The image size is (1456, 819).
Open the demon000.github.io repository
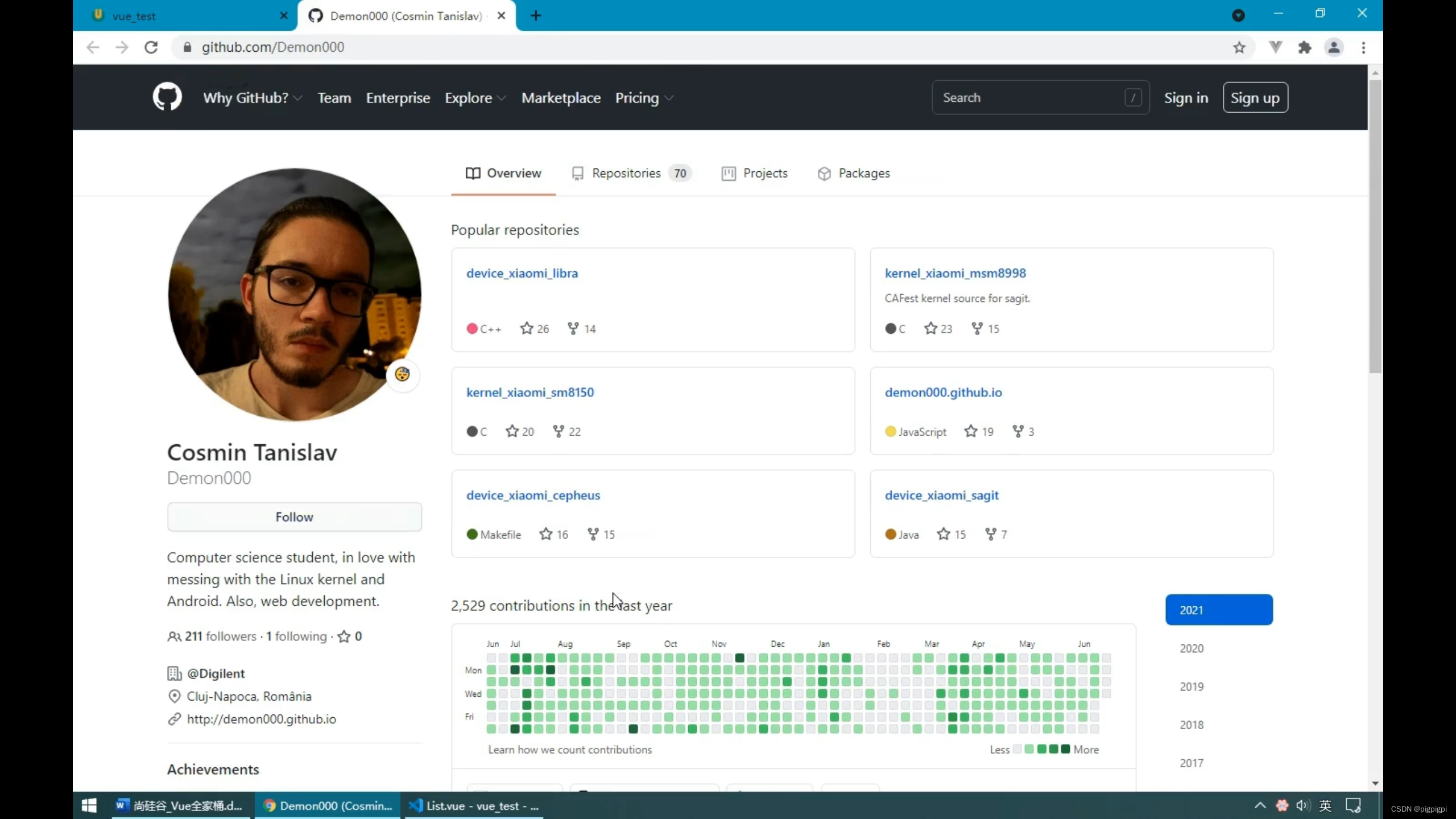click(944, 393)
